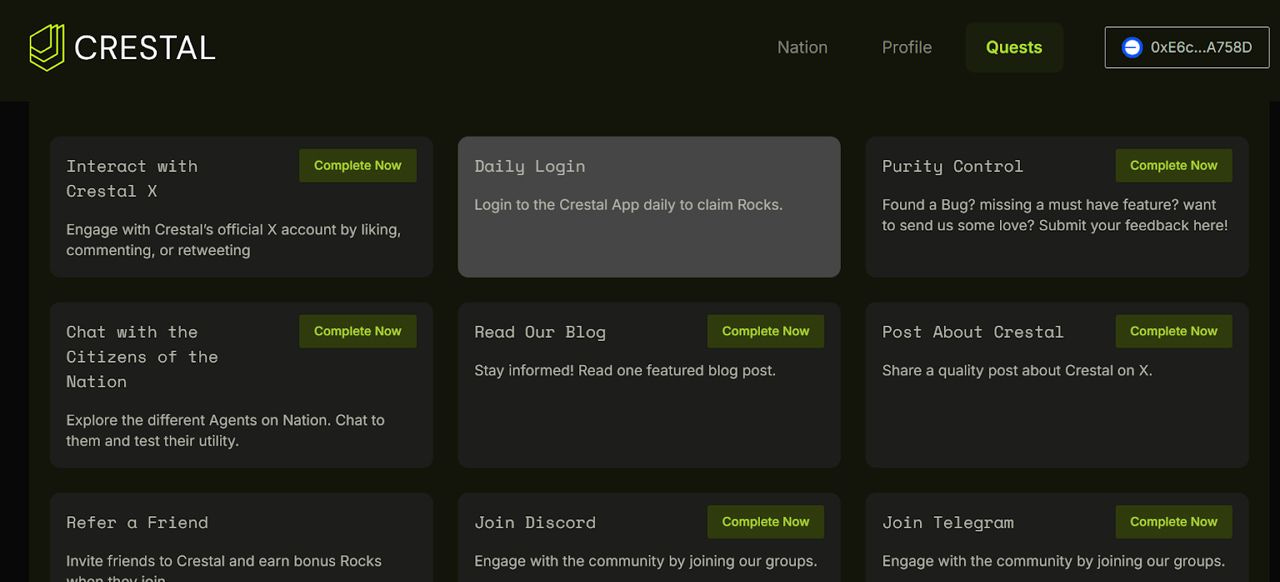The image size is (1280, 582).
Task: Open the Profile tab
Action: (907, 47)
